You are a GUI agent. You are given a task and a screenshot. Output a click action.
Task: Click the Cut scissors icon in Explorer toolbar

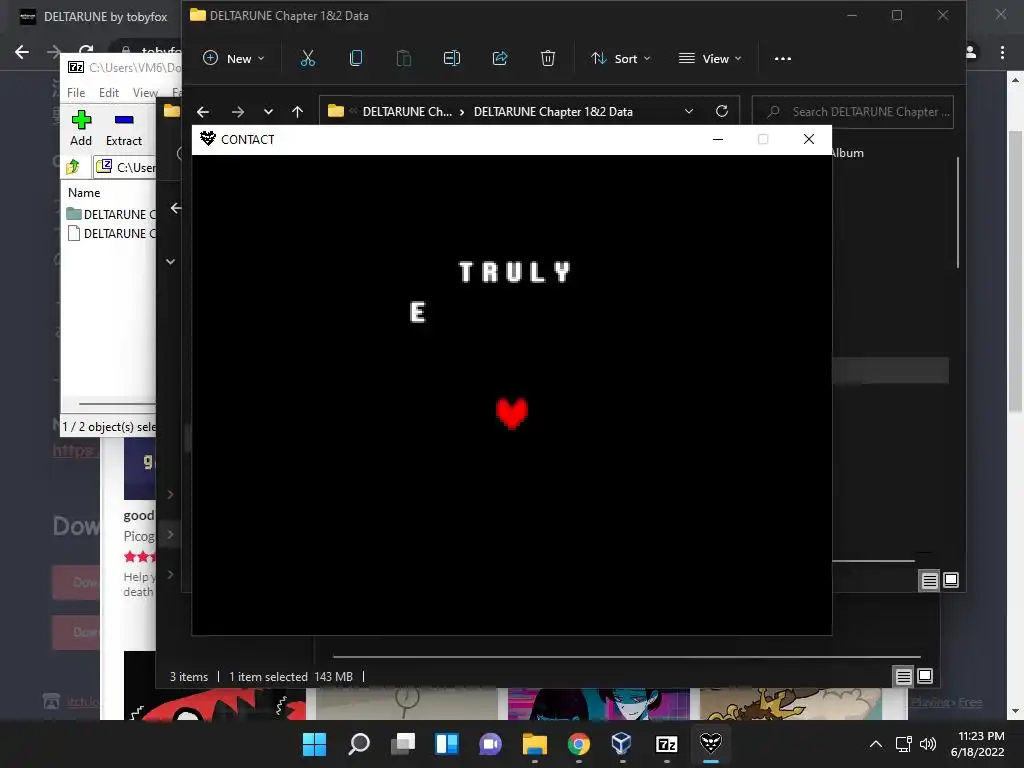(x=308, y=58)
